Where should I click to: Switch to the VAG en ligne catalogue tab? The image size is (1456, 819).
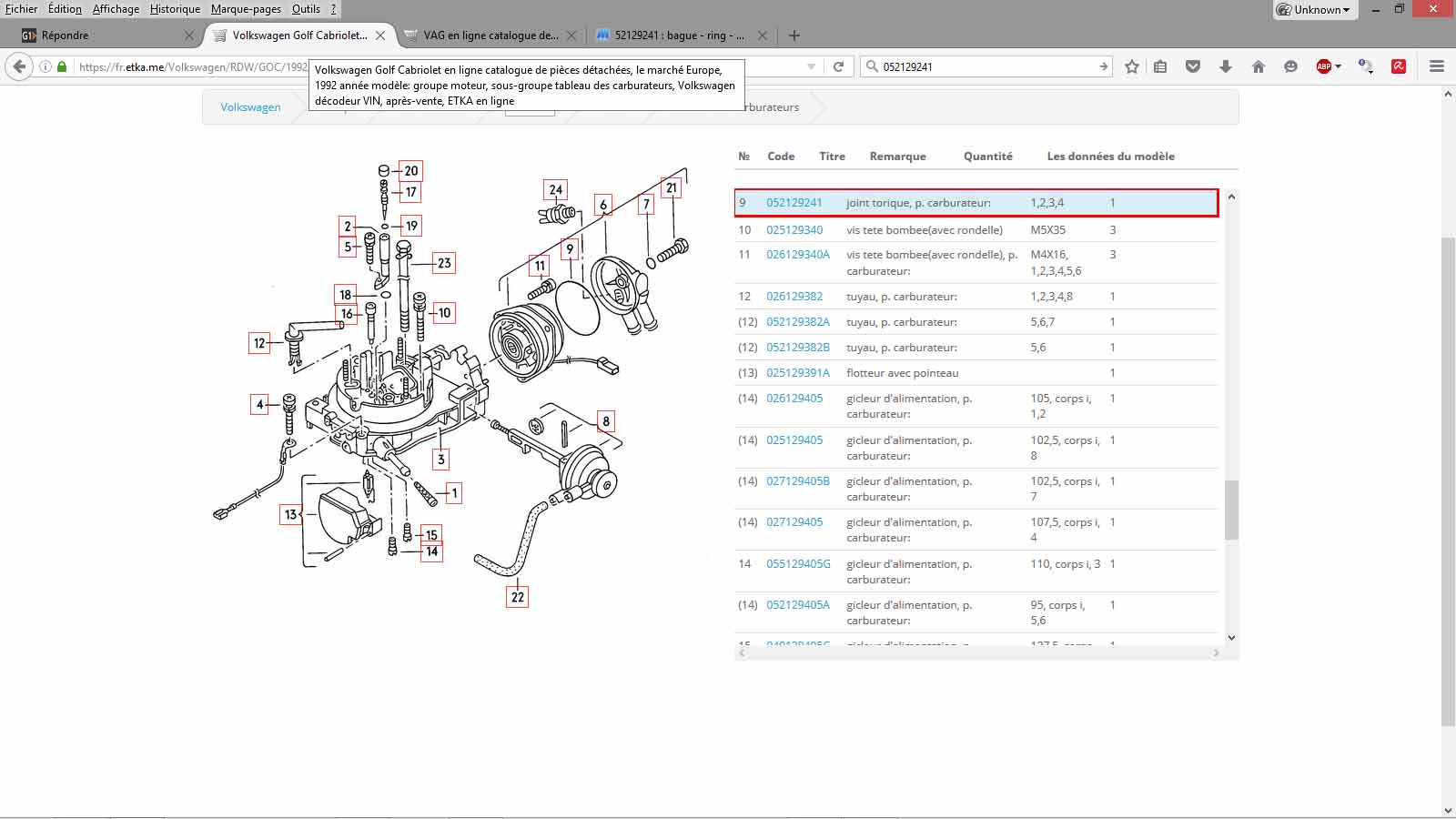coord(490,35)
